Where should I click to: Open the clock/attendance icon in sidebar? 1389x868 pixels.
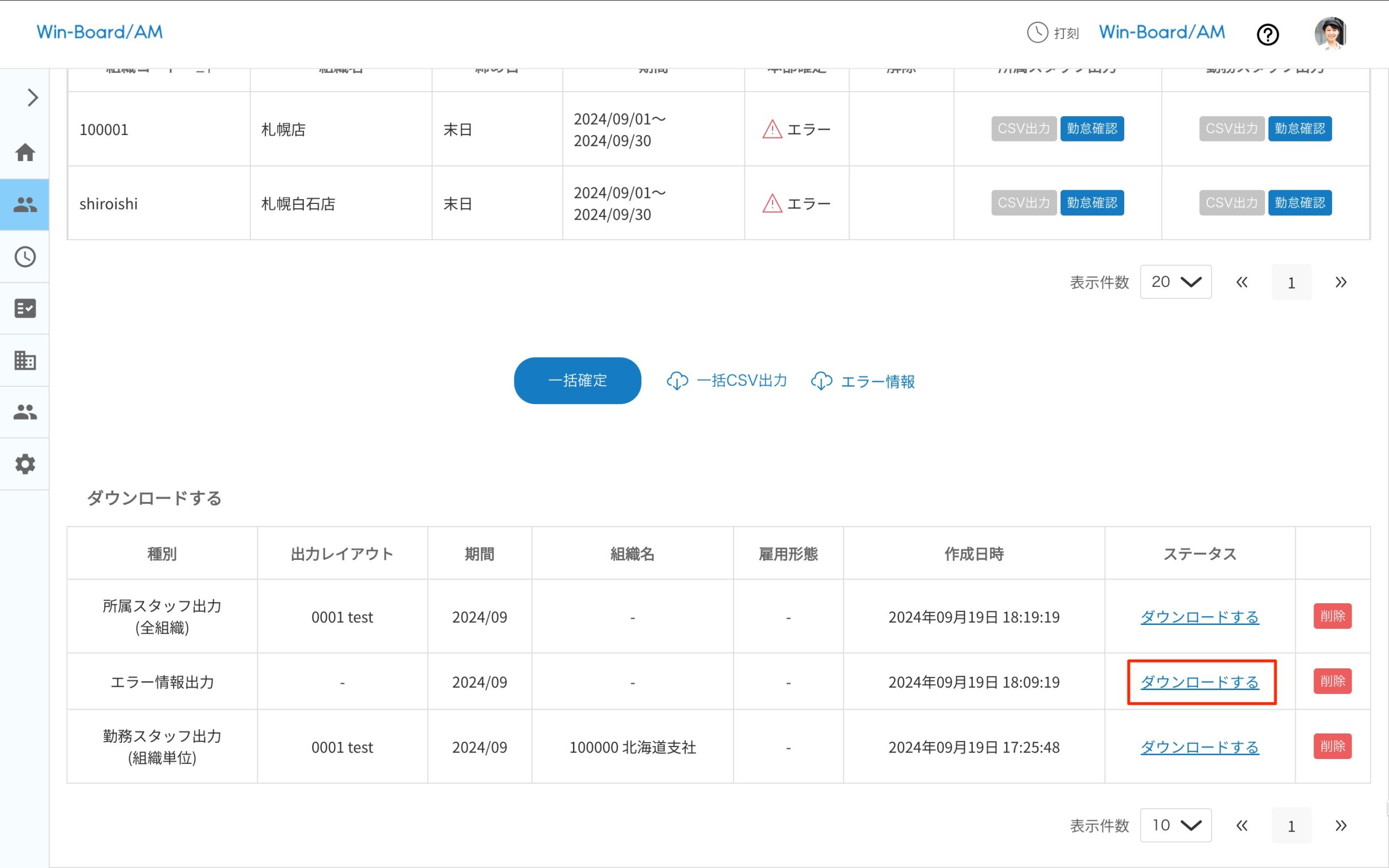pyautogui.click(x=26, y=258)
